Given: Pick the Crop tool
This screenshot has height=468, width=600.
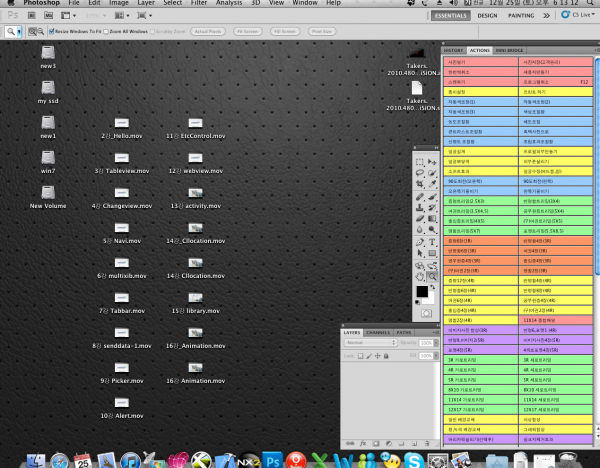Looking at the screenshot, I should pos(420,184).
